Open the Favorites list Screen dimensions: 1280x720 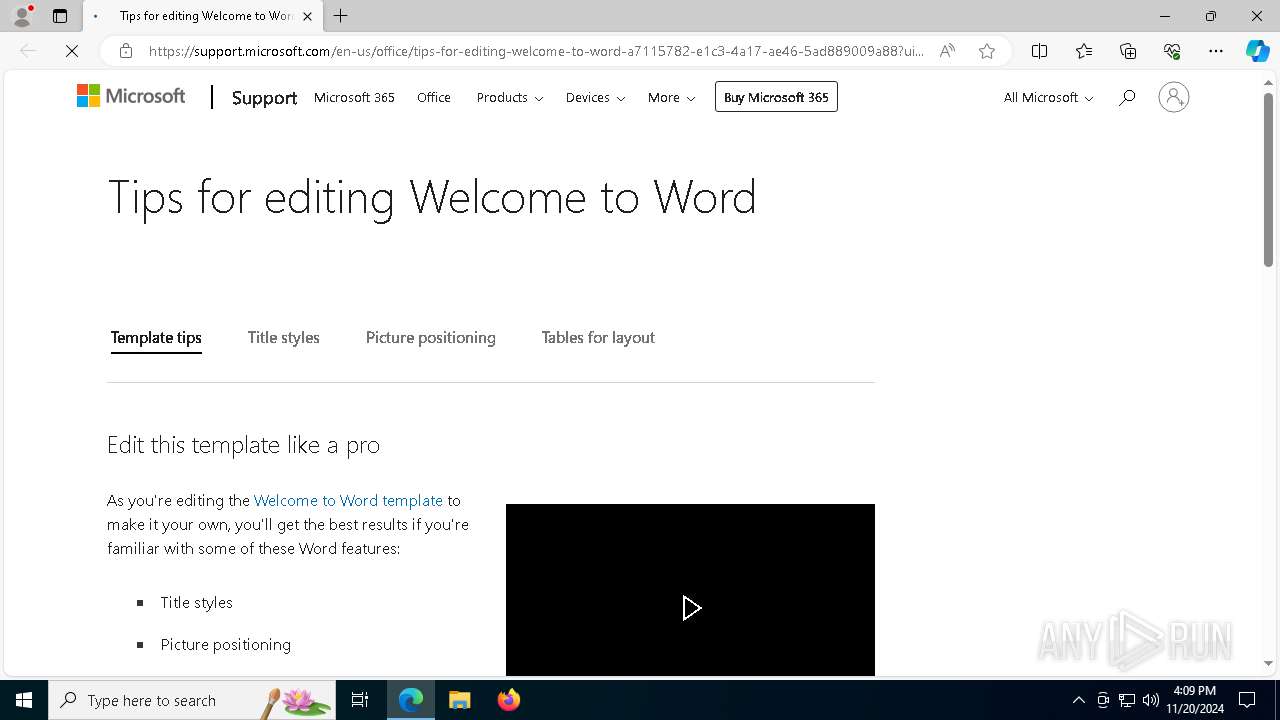point(1084,51)
